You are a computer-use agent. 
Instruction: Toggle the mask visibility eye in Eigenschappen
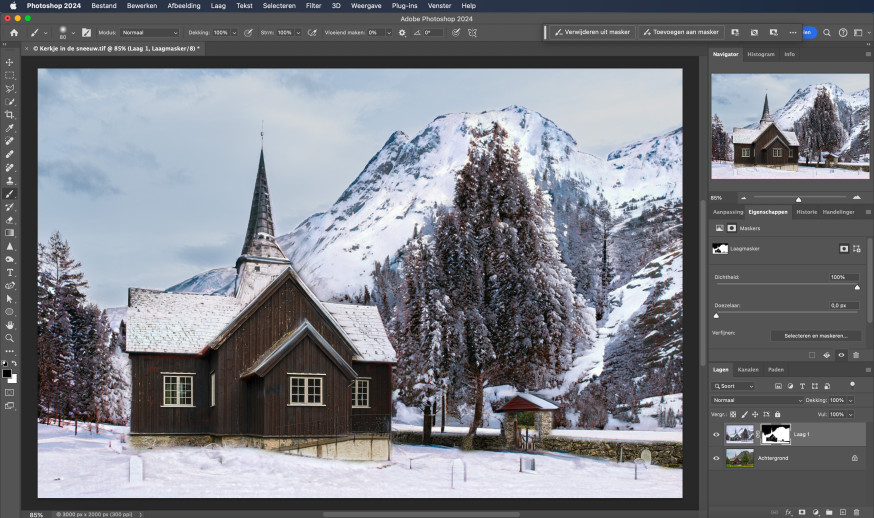click(x=841, y=355)
